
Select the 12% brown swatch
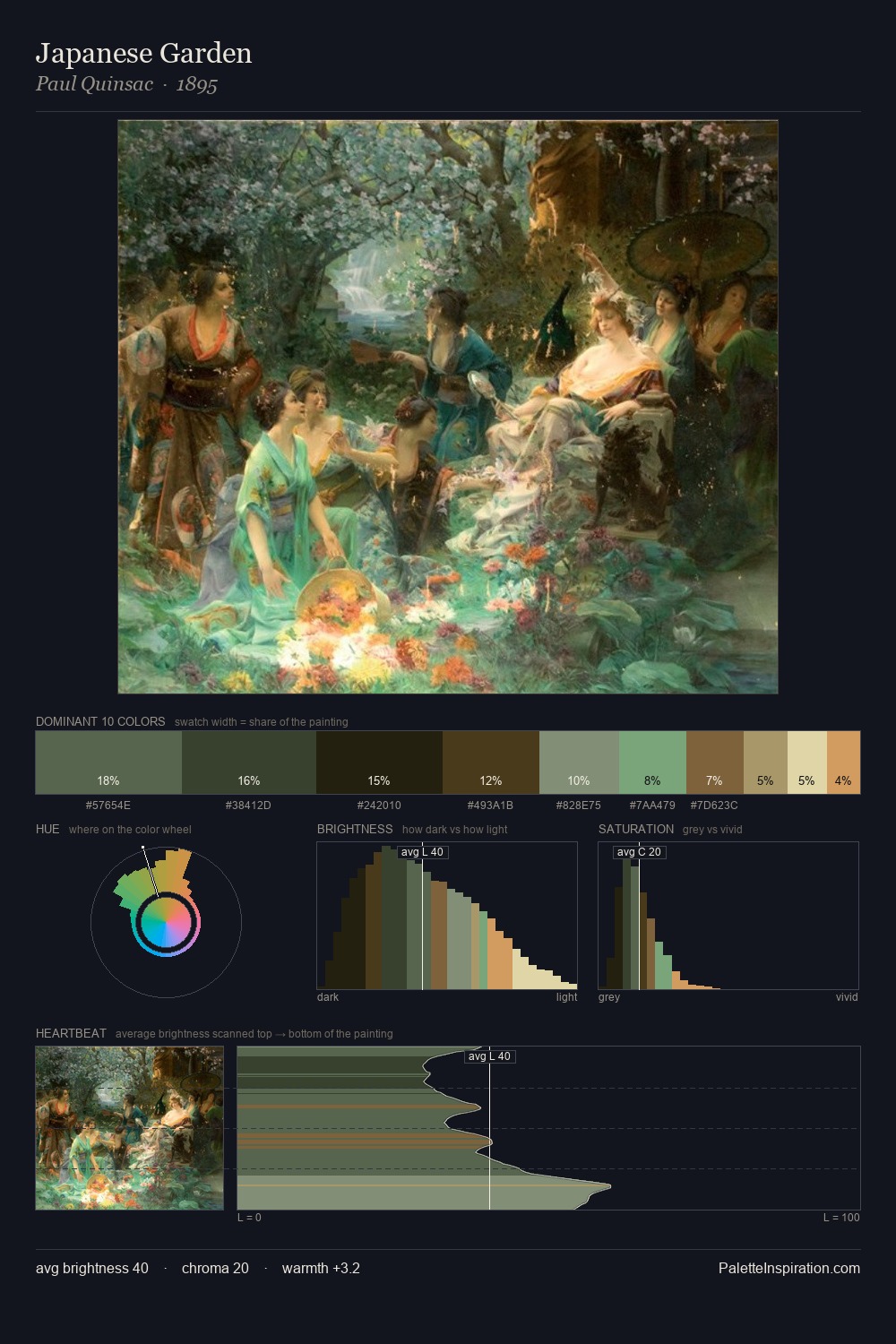tap(491, 762)
